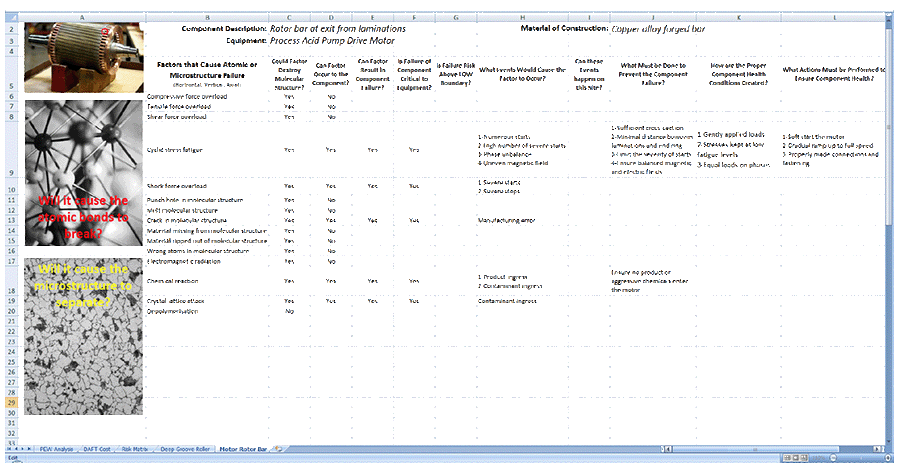This screenshot has width=900, height=471.
Task: Adjust the zoom slider in status bar
Action: tap(860, 458)
